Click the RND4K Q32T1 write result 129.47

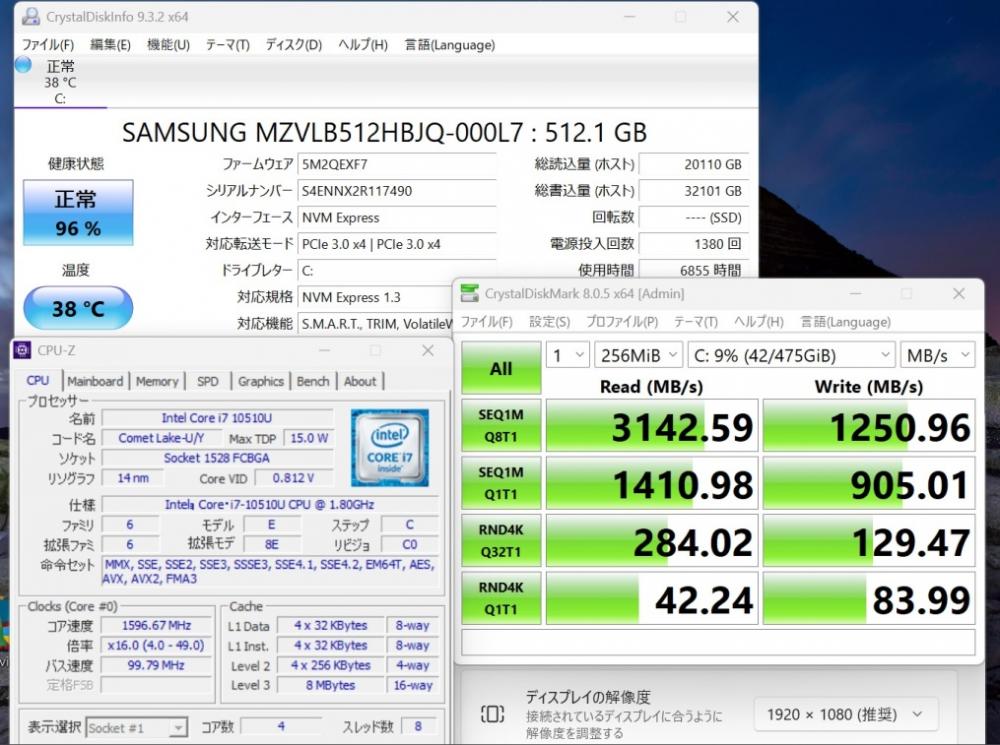(x=869, y=540)
